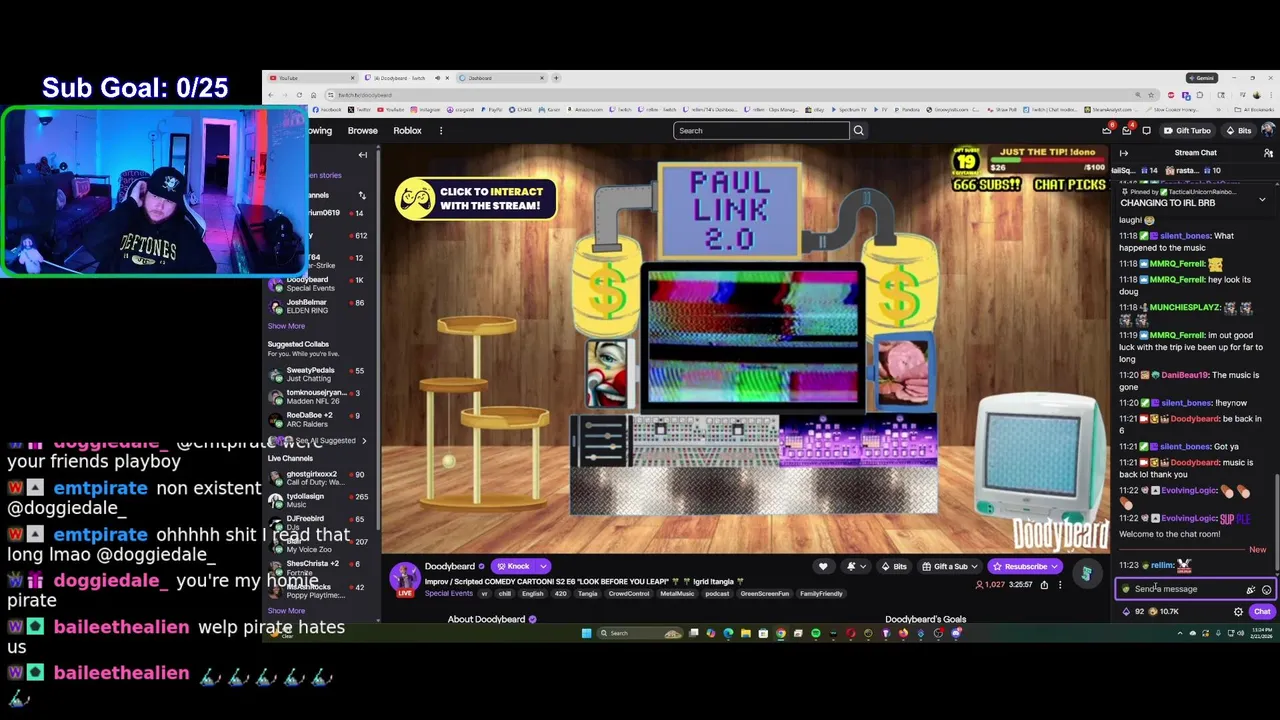This screenshot has width=1280, height=720.
Task: Click the heart follow button
Action: click(x=823, y=567)
